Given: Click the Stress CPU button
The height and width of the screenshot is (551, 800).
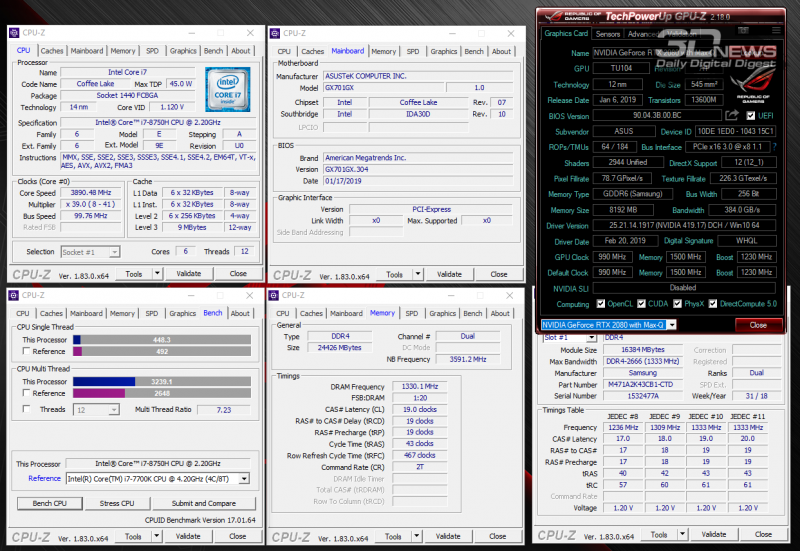Looking at the screenshot, I should coord(117,503).
